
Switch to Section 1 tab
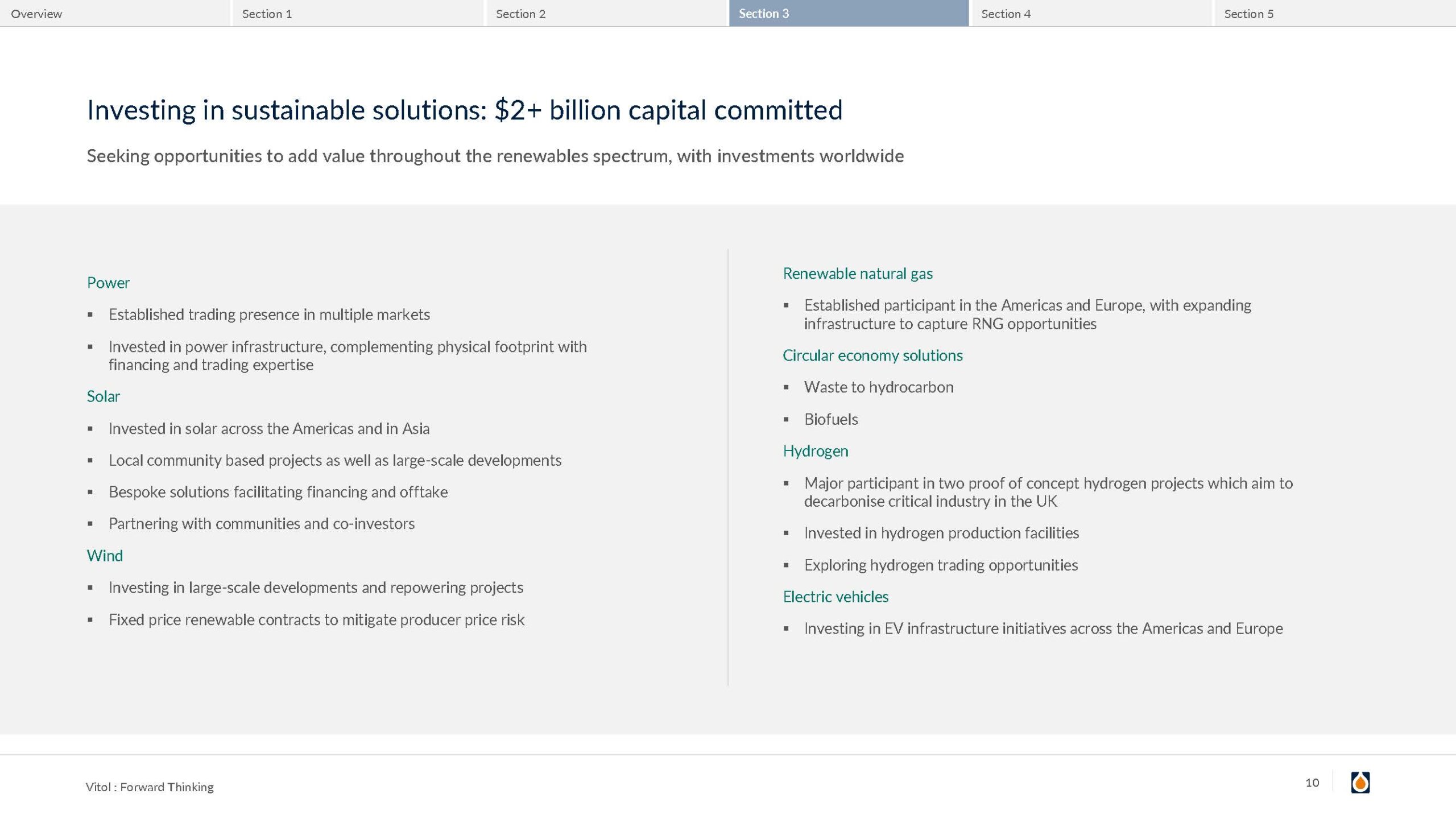click(x=267, y=14)
